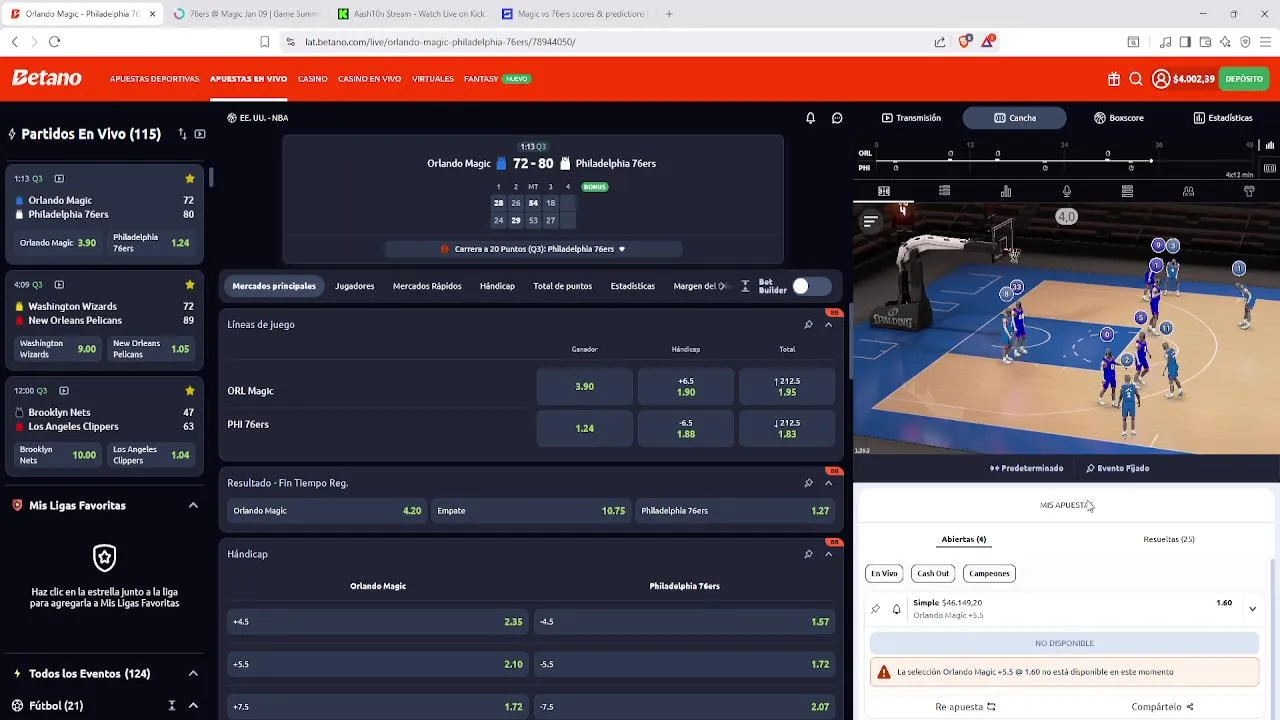Select the Total de puntos tab

pos(562,286)
